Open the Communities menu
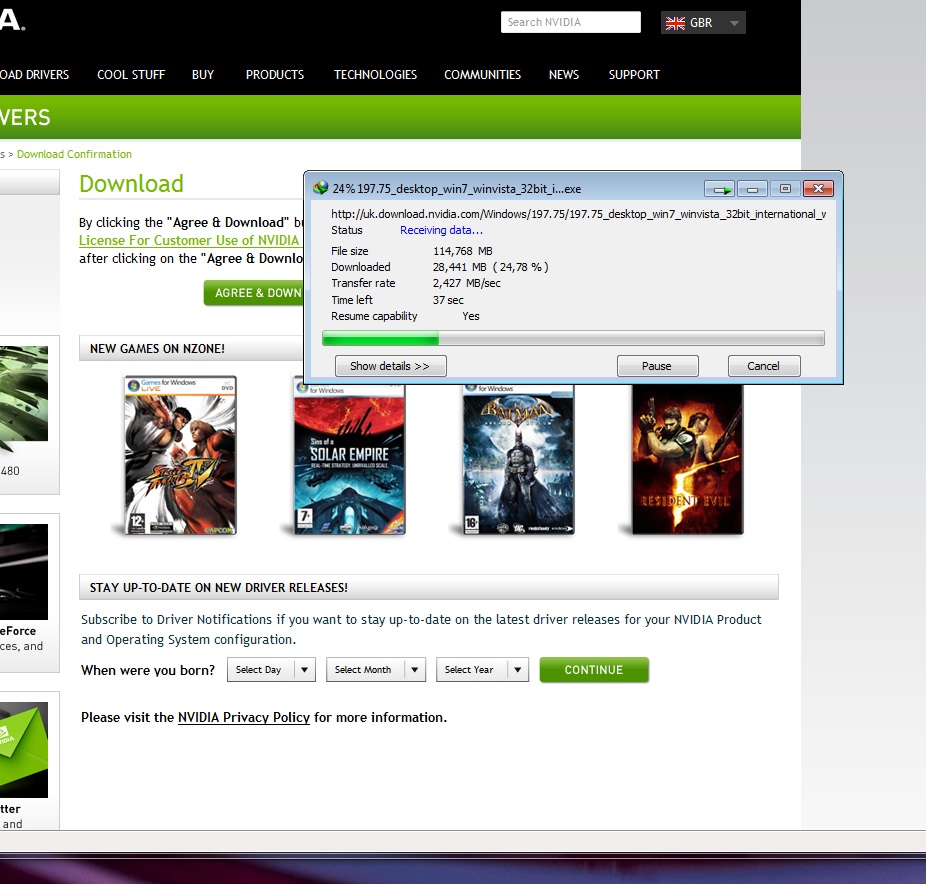Viewport: 926px width, 884px height. (x=482, y=75)
